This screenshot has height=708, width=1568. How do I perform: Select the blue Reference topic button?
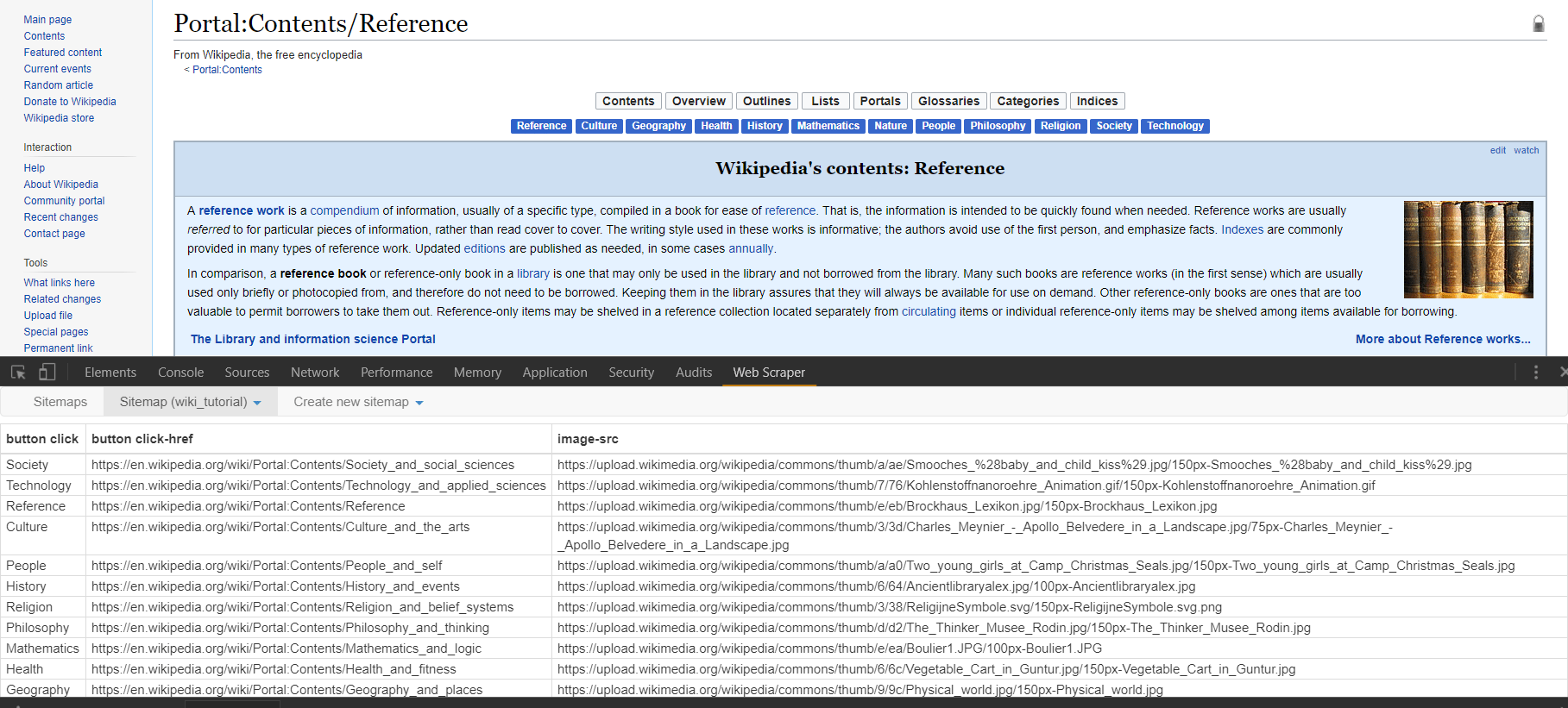(x=541, y=126)
